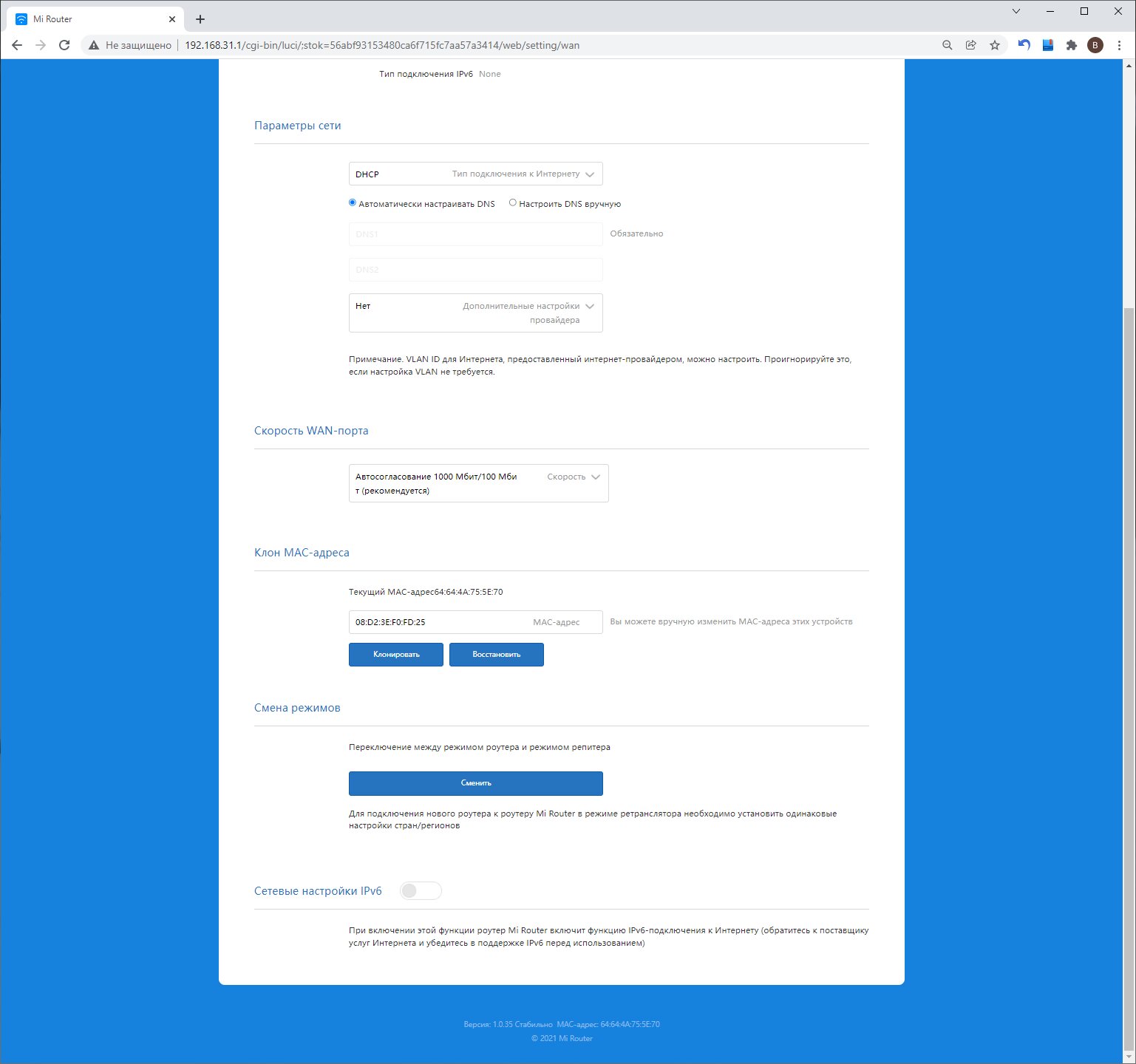Select automatic DNS configuration
Viewport: 1136px width, 1064px height.
coord(353,203)
